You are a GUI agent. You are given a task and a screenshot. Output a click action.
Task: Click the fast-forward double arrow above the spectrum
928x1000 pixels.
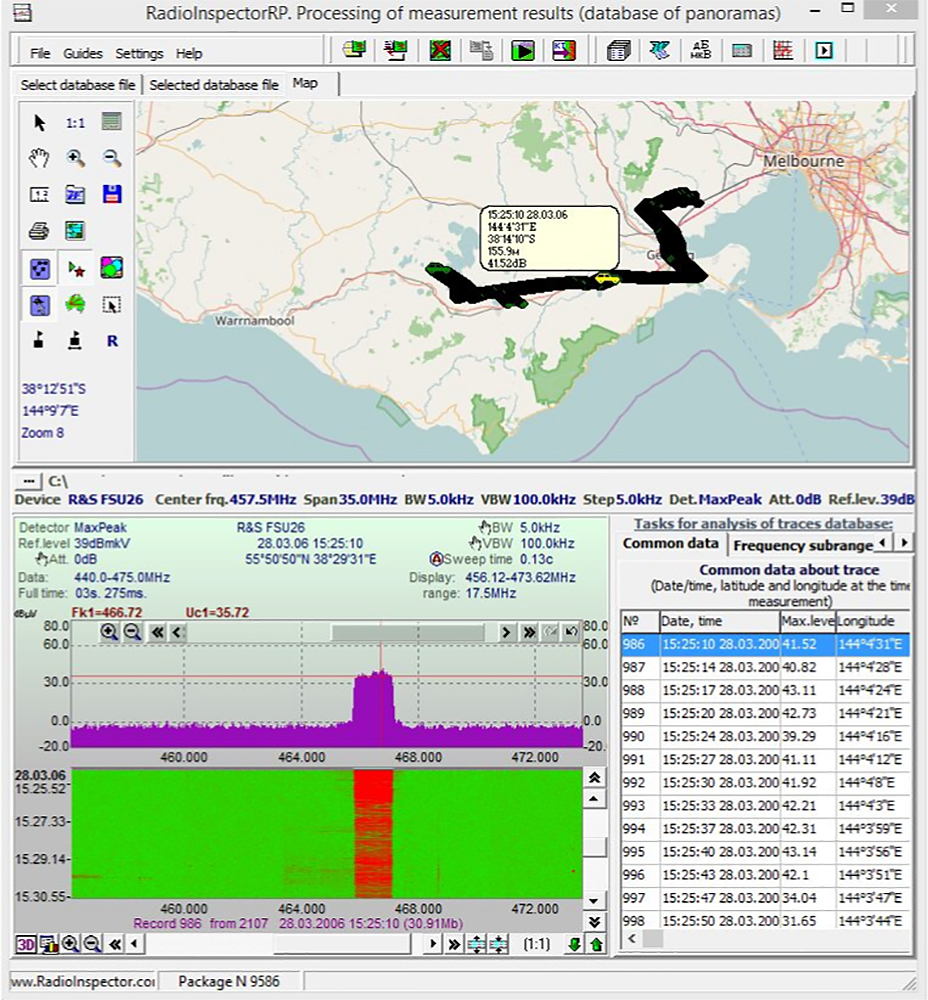click(x=532, y=633)
